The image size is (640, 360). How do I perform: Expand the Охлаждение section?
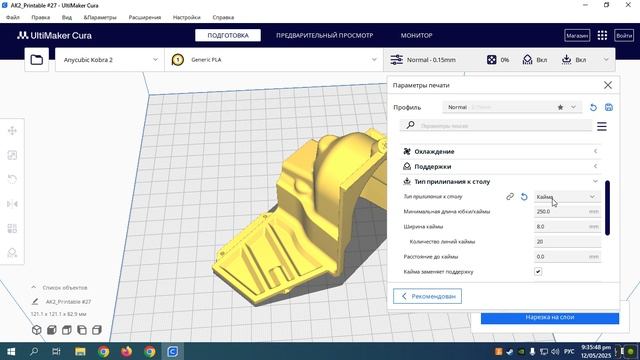coord(501,151)
